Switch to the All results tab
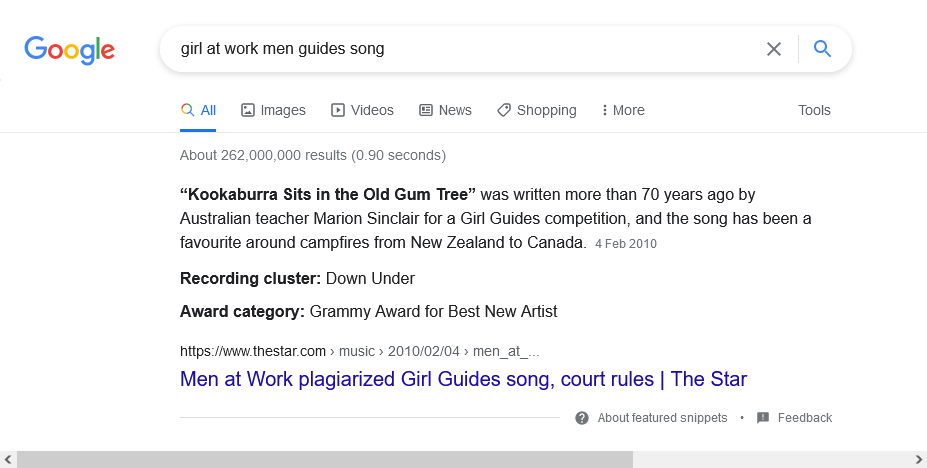The width and height of the screenshot is (927, 468). pos(199,110)
